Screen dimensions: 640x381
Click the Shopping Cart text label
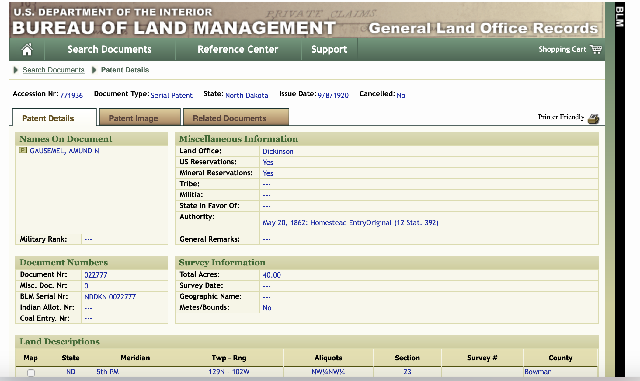(562, 49)
